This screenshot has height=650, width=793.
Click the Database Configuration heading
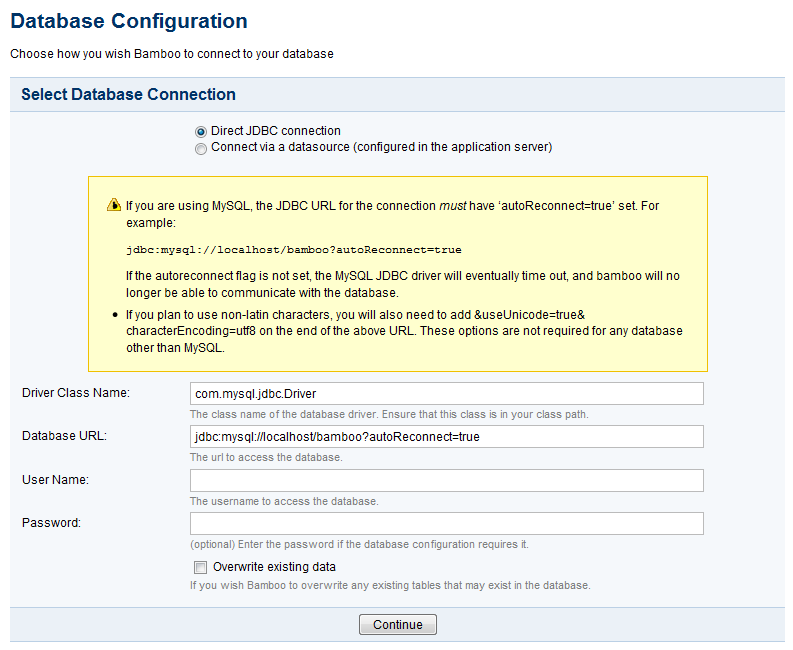click(x=129, y=21)
